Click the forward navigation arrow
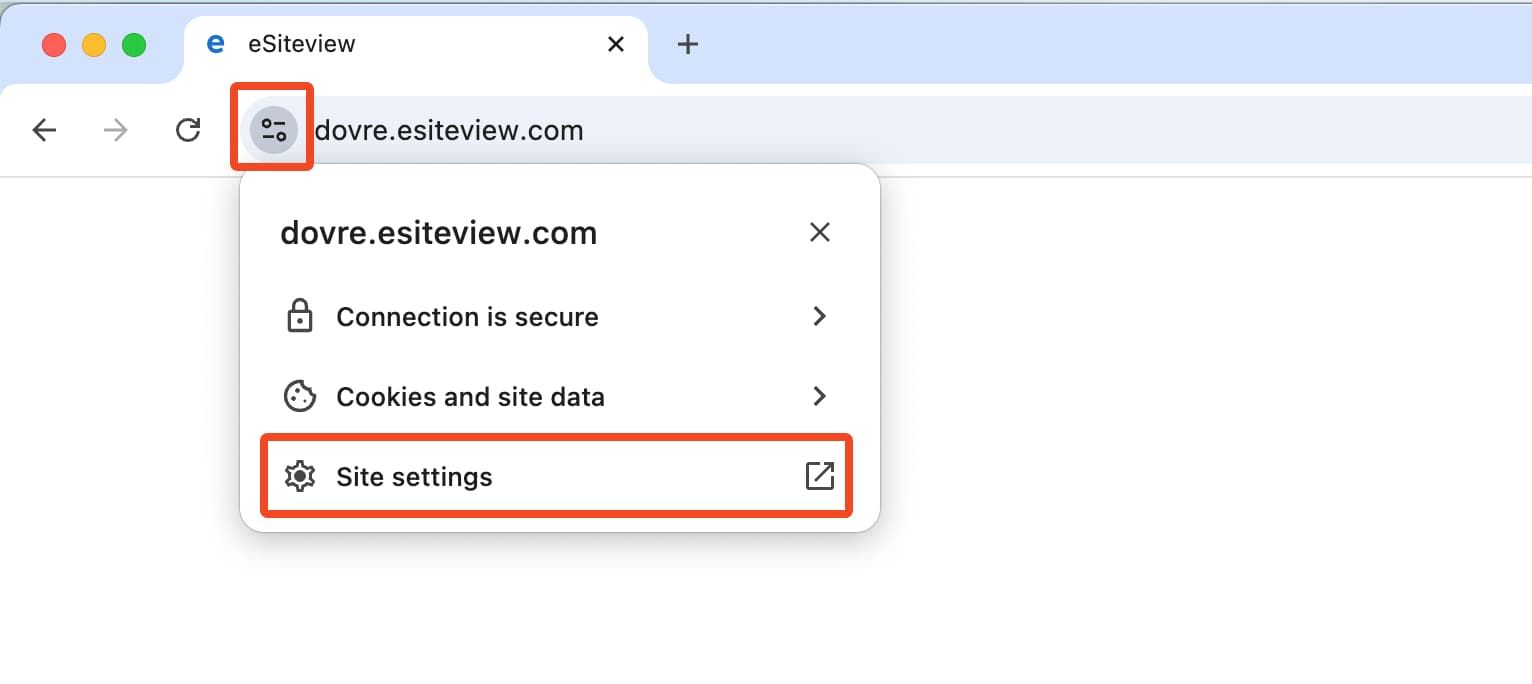1532x684 pixels. click(116, 129)
